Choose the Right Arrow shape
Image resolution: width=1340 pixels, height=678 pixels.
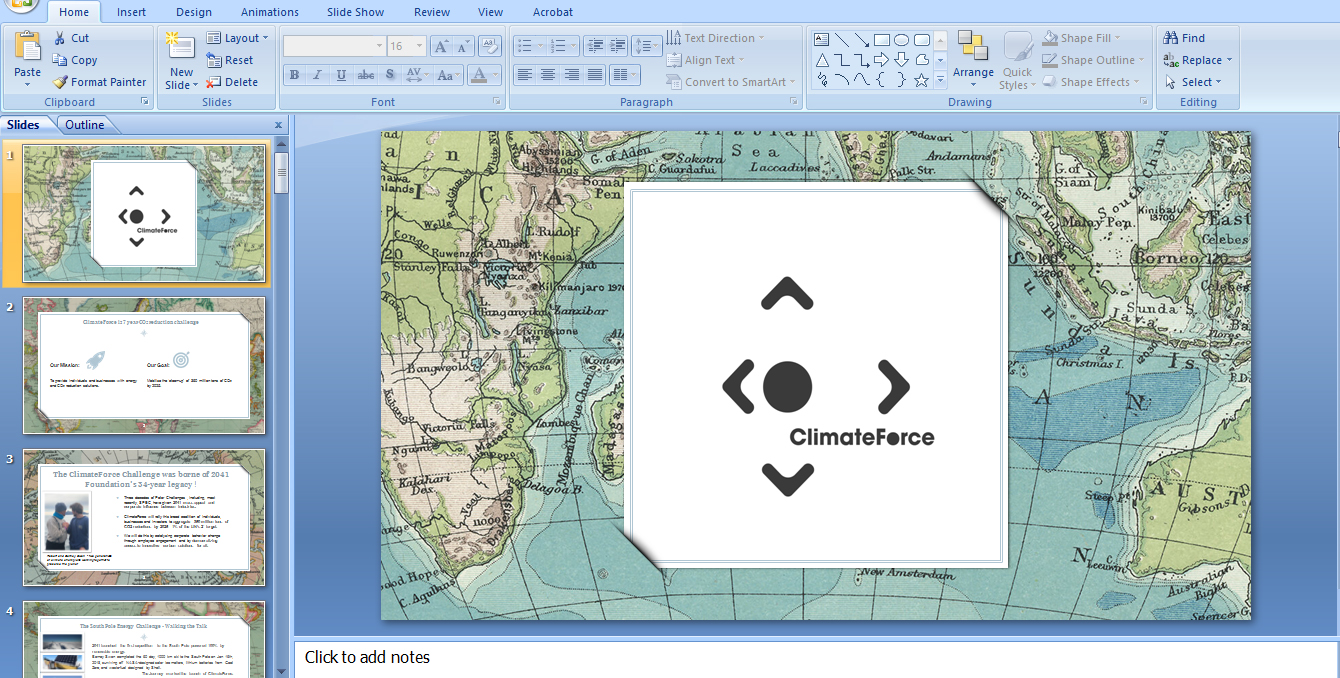pyautogui.click(x=882, y=60)
